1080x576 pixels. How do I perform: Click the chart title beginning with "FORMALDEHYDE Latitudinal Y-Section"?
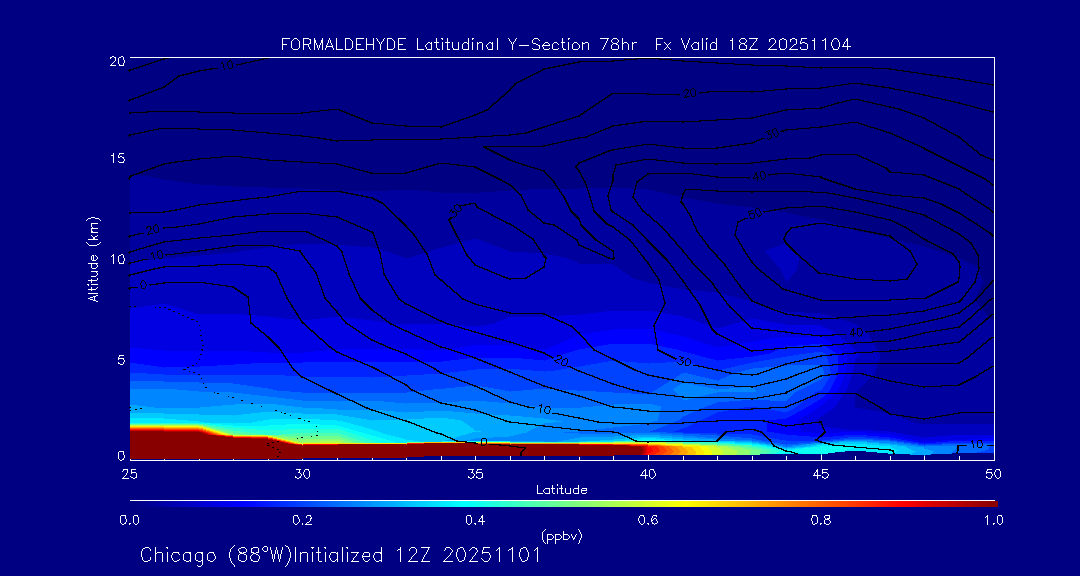coord(565,45)
